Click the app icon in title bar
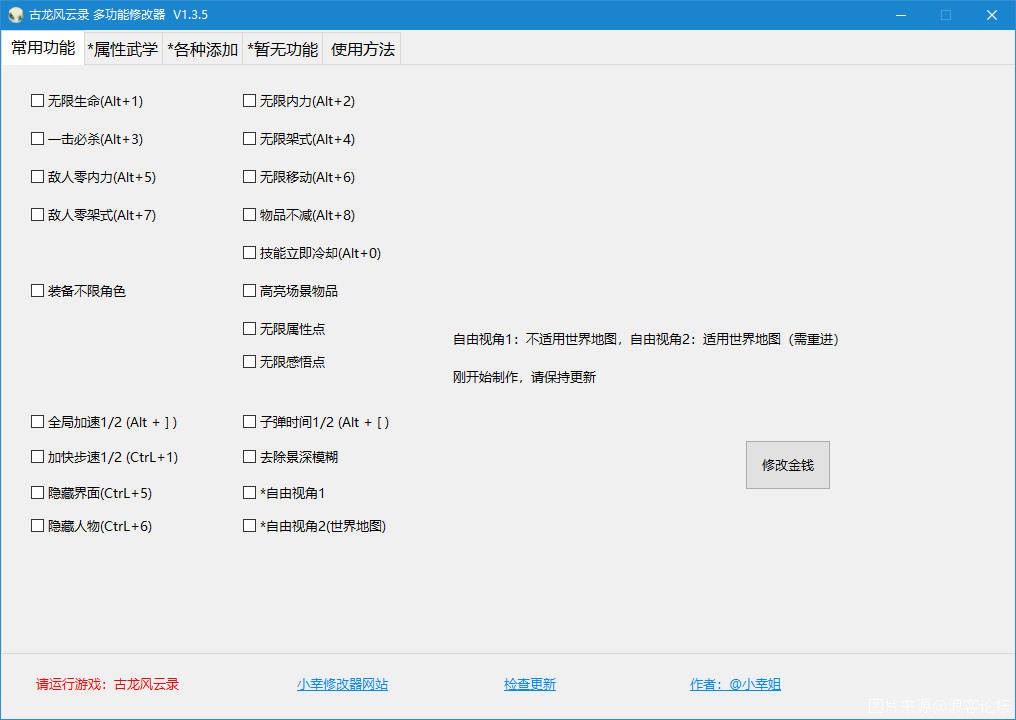This screenshot has height=720, width=1016. (15, 15)
